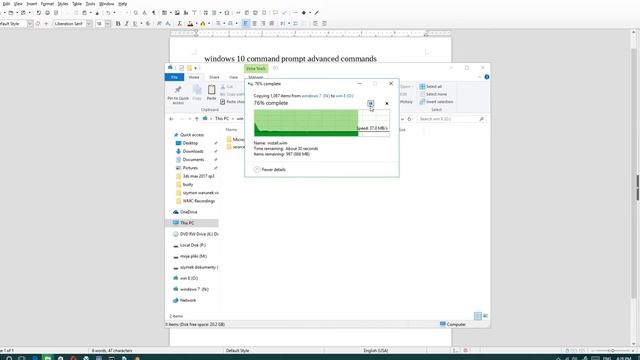Image resolution: width=640 pixels, height=360 pixels.
Task: Open Explorer help icon
Action: (487, 77)
